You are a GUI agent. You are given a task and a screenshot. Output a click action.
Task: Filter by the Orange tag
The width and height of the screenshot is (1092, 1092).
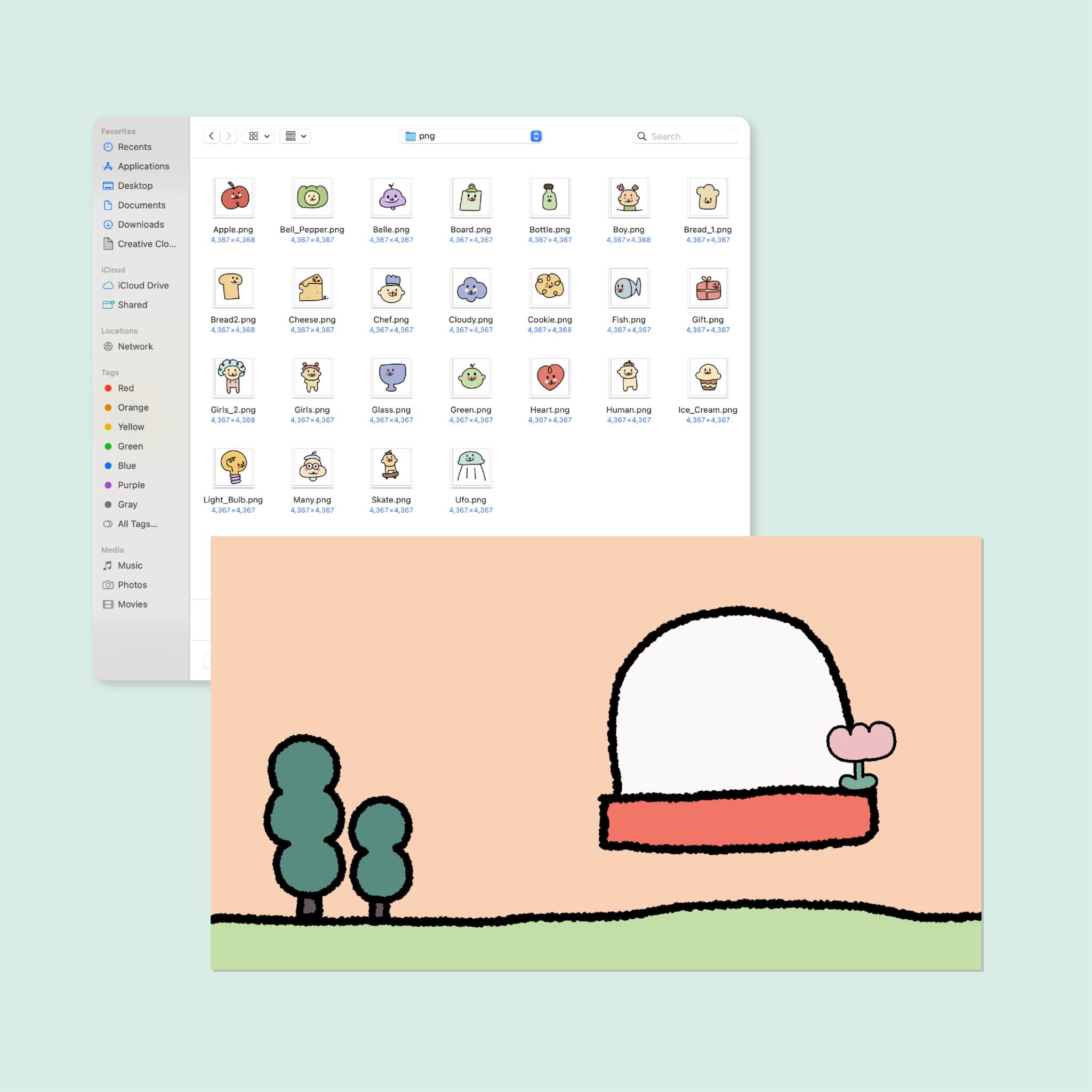click(126, 407)
